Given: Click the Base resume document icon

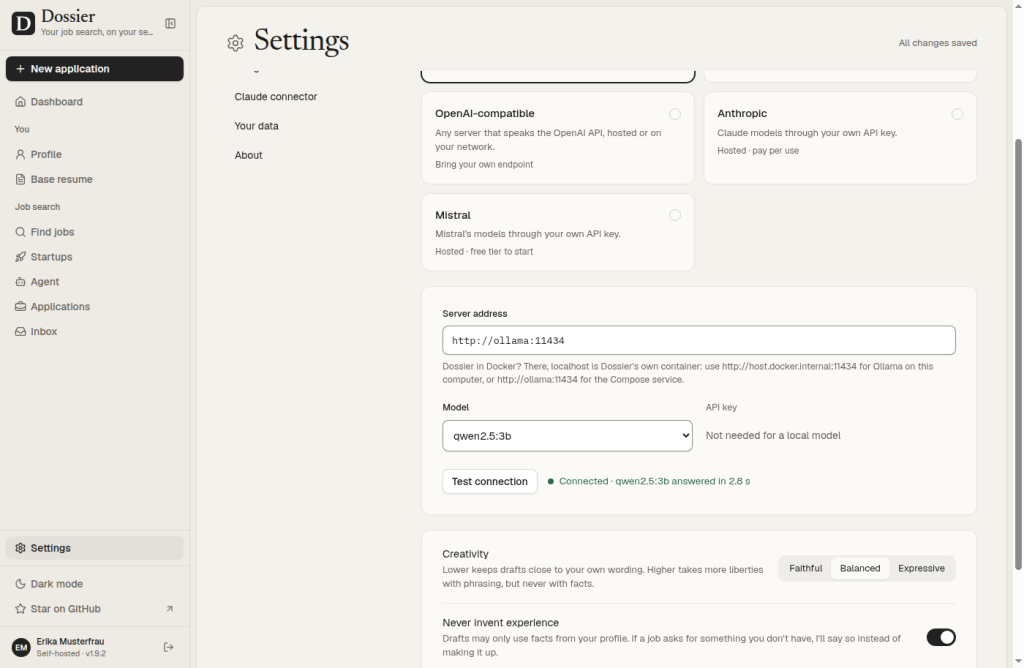Looking at the screenshot, I should [20, 180].
